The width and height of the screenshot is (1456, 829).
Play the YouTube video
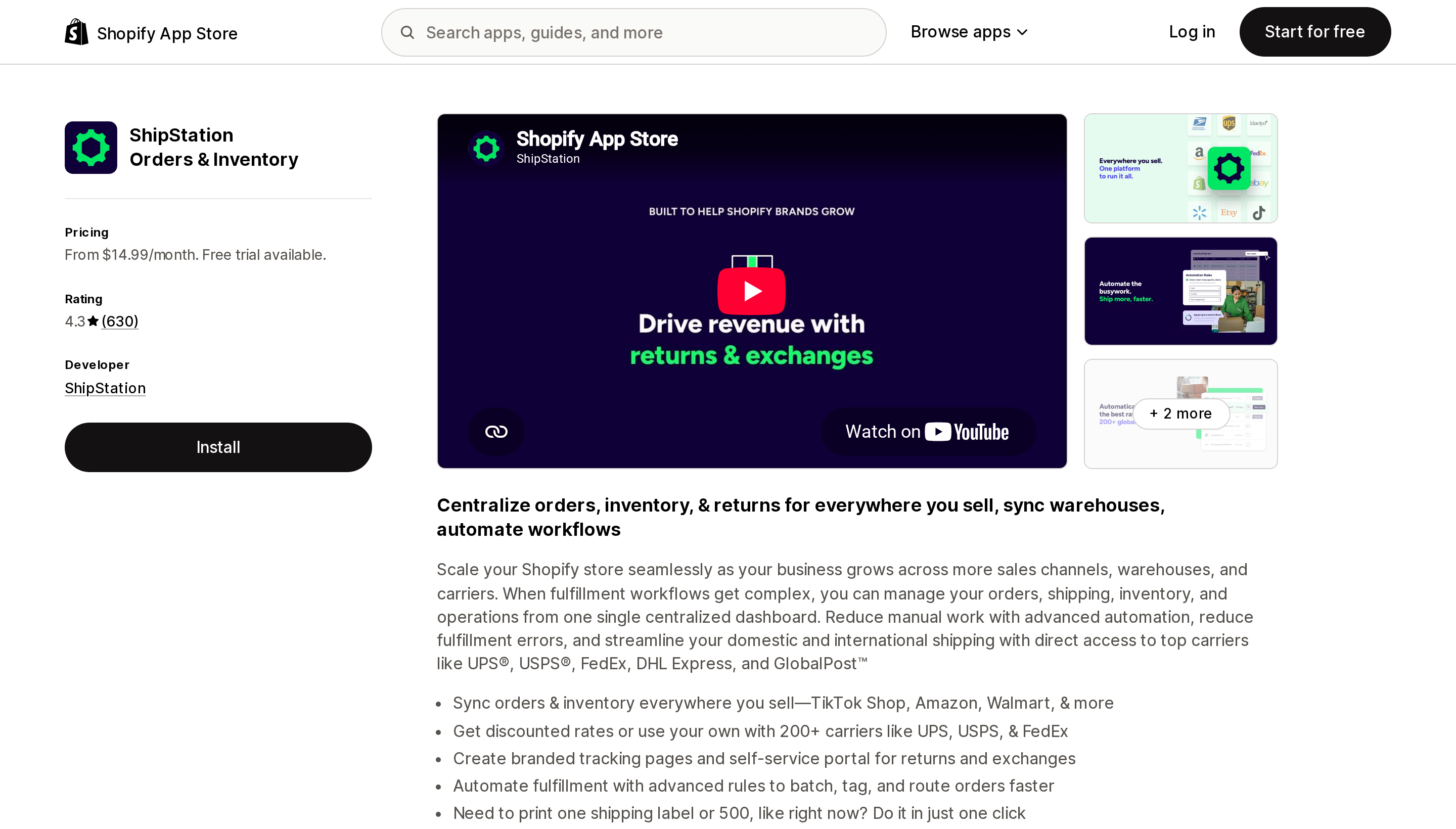(752, 291)
